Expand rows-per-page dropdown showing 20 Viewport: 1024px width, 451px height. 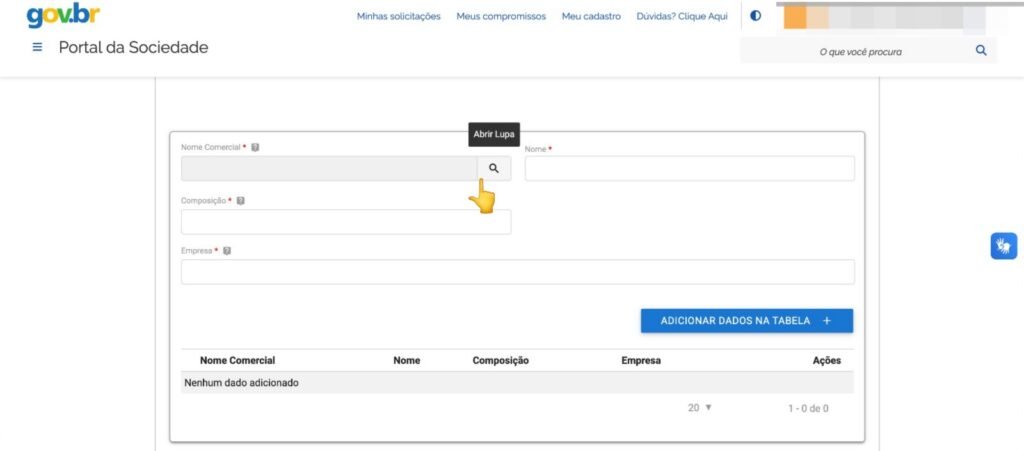[700, 408]
